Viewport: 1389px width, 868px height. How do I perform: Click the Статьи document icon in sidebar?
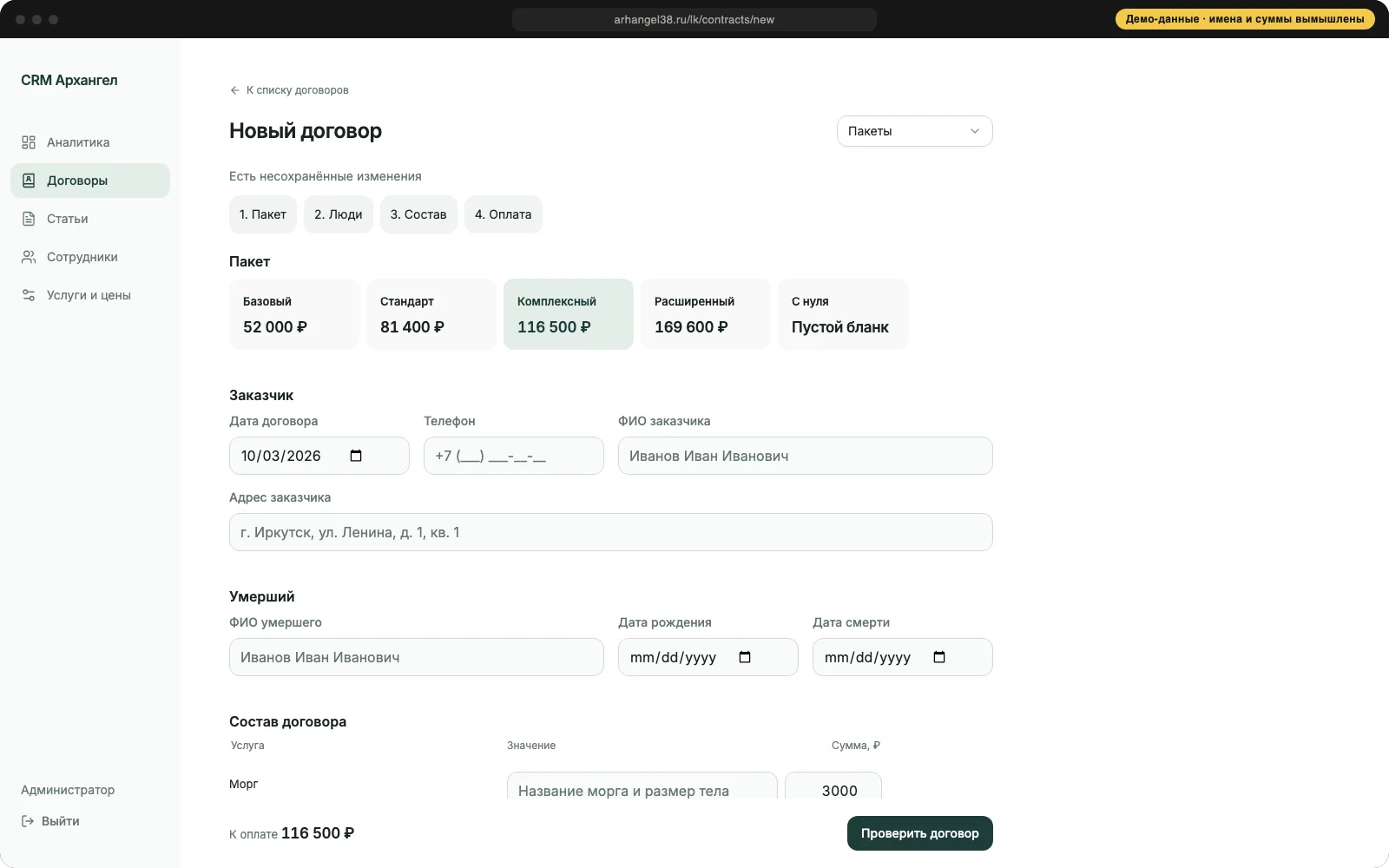click(x=29, y=219)
